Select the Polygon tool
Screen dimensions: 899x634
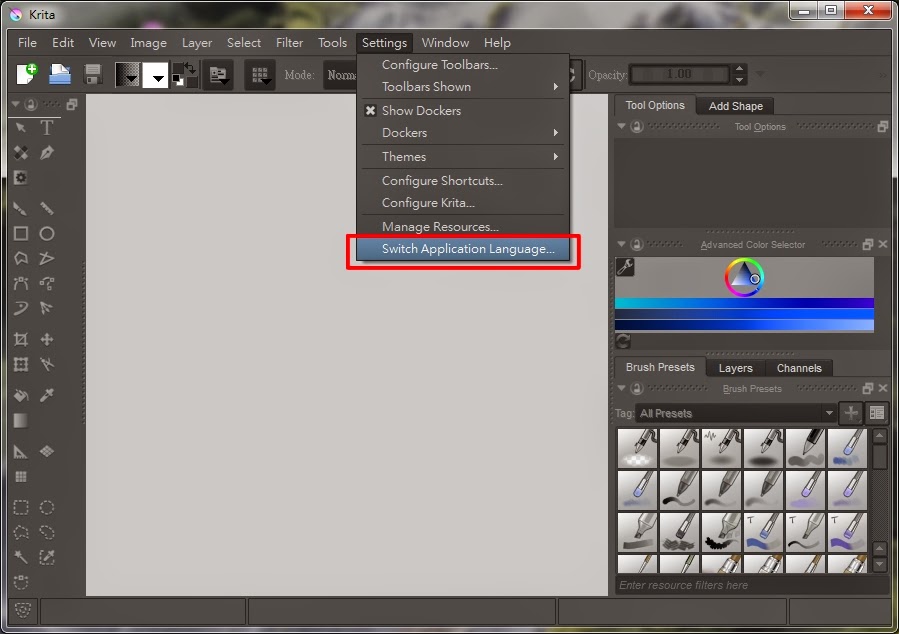(x=21, y=259)
